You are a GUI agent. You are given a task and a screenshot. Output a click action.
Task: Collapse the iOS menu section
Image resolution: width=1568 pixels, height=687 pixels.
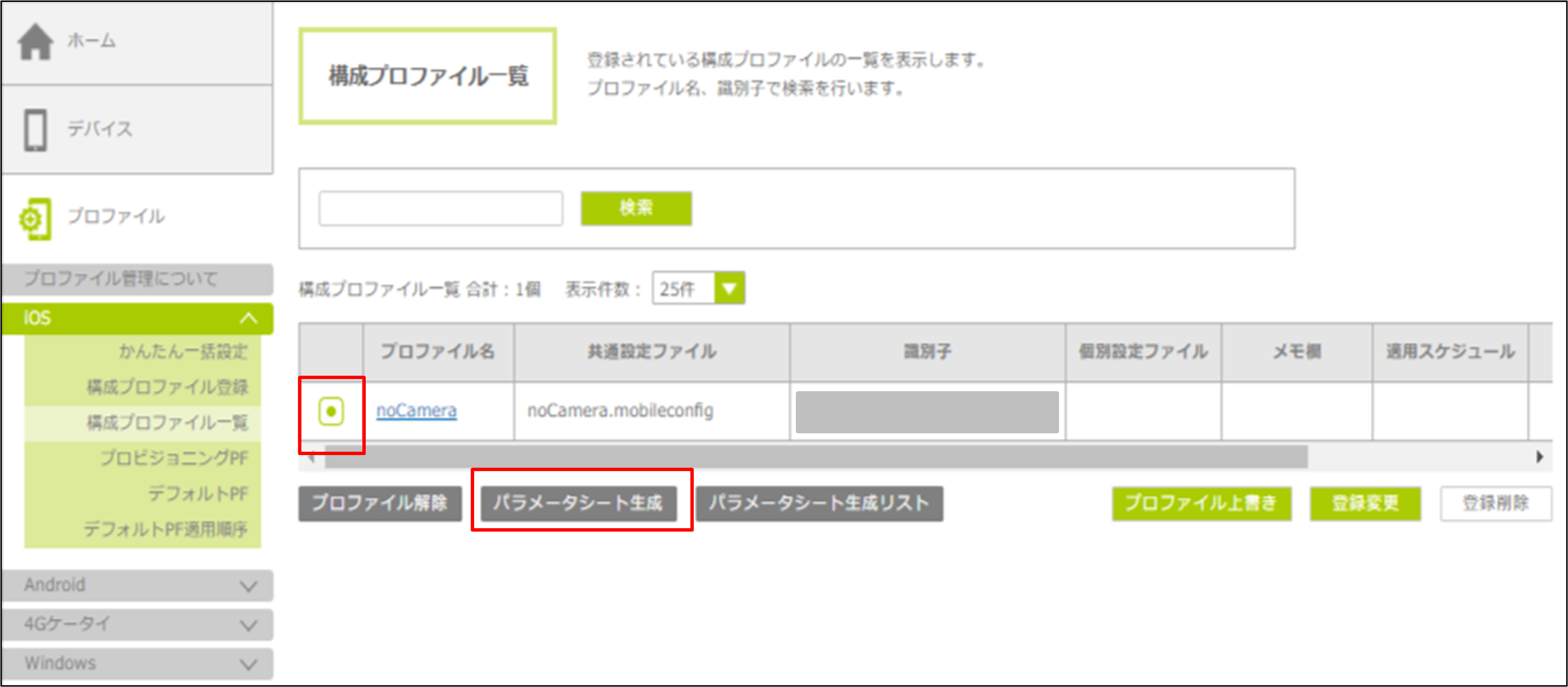point(248,318)
